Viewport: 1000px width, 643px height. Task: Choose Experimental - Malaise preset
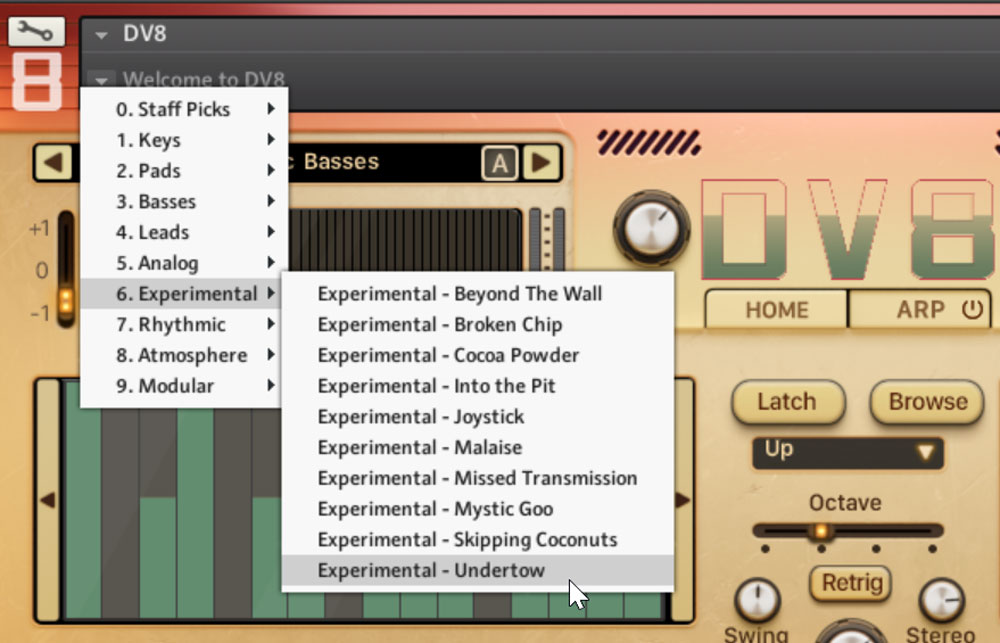pyautogui.click(x=478, y=447)
